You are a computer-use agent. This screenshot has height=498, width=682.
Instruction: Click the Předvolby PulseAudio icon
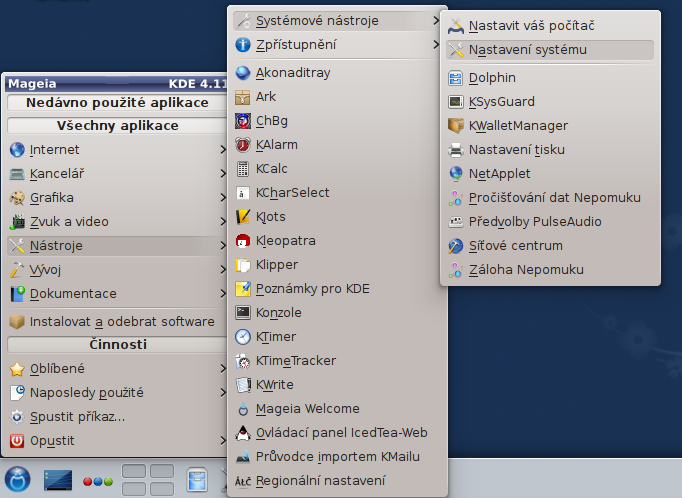(455, 222)
